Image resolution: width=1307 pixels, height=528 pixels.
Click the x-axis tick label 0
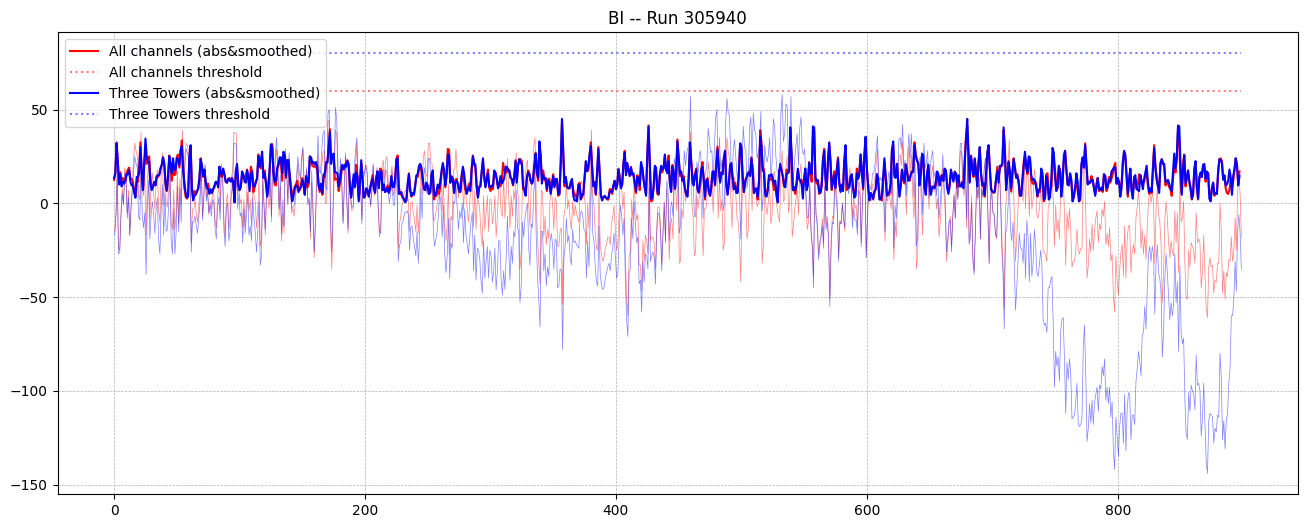[114, 509]
